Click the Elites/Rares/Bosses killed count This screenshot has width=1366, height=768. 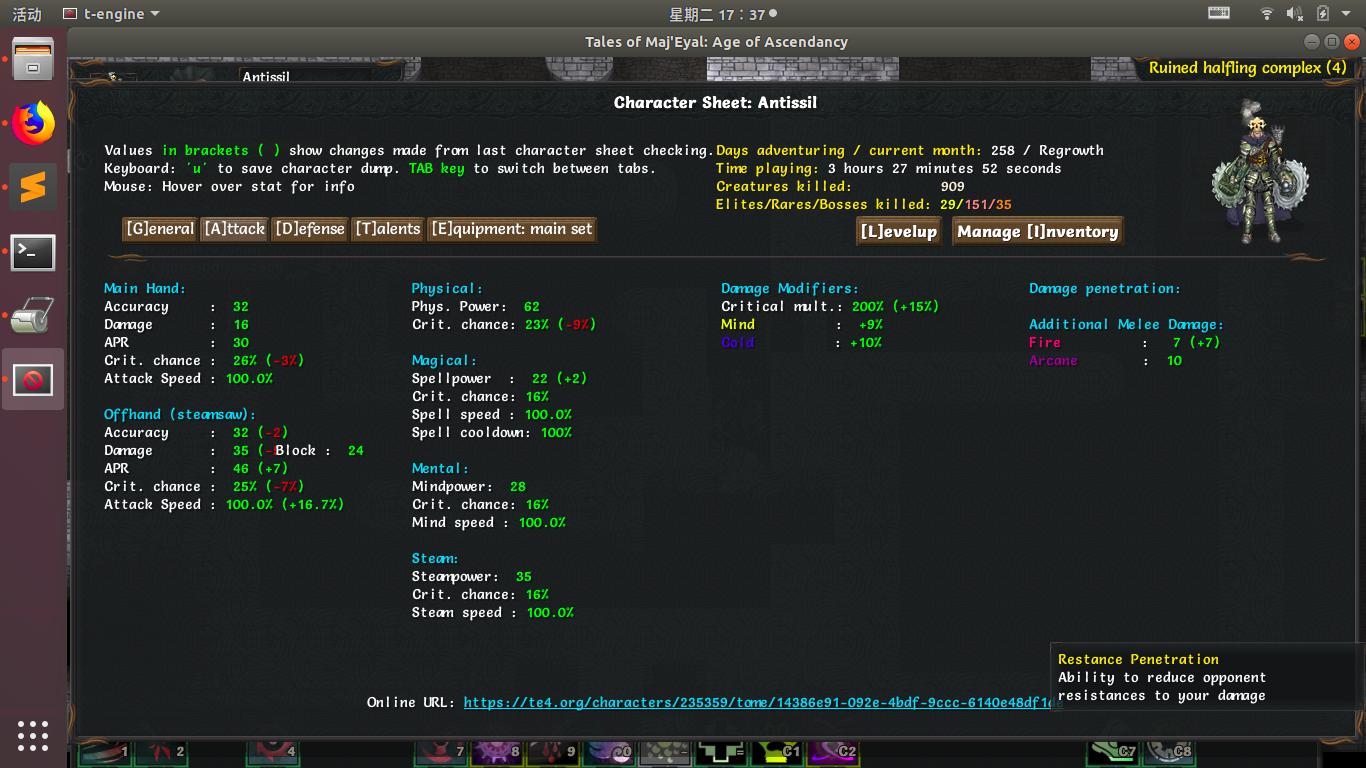pyautogui.click(x=864, y=205)
